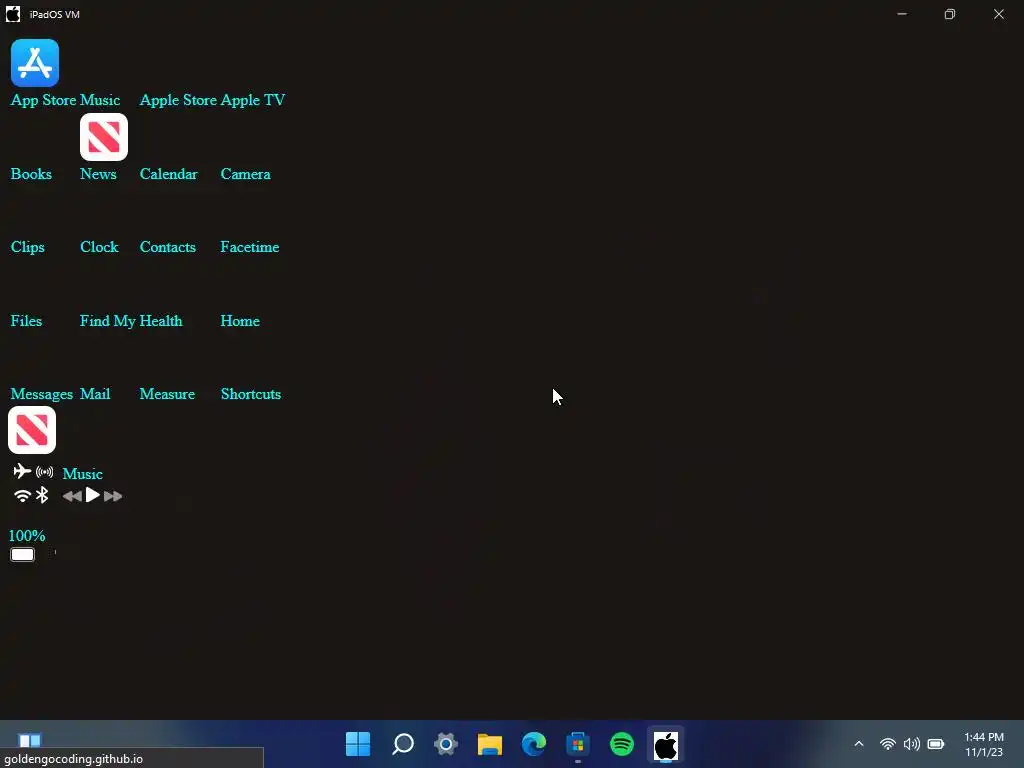This screenshot has height=768, width=1024.
Task: Open the Find My link
Action: click(108, 321)
